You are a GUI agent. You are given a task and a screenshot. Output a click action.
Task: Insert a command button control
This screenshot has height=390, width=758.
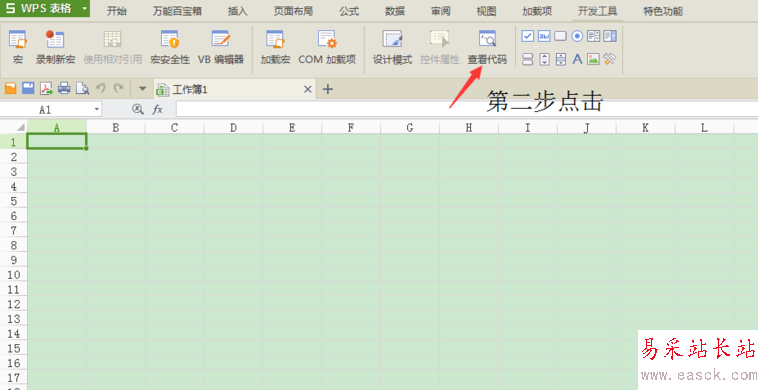click(560, 36)
